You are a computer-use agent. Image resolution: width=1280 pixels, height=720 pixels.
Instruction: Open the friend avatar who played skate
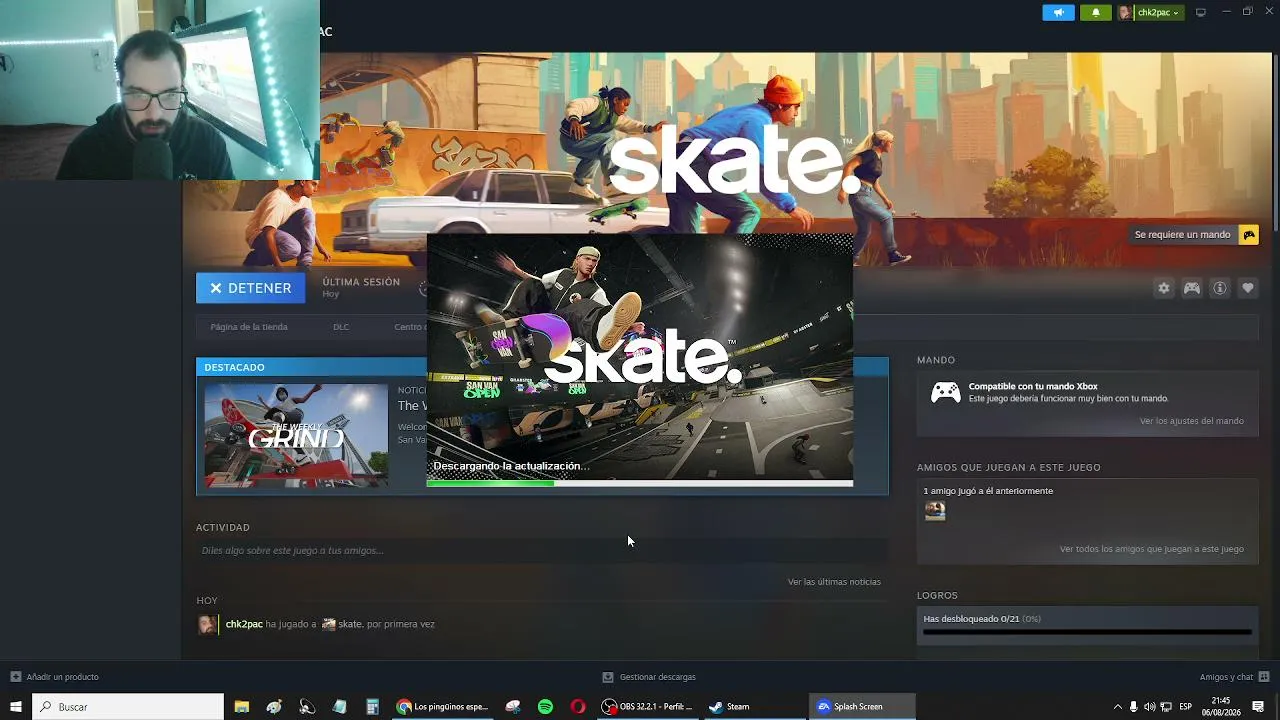click(x=935, y=511)
